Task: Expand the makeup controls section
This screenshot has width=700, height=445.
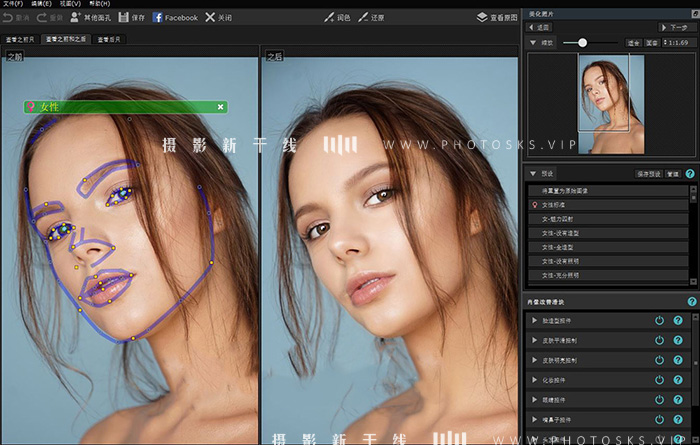Action: [534, 380]
